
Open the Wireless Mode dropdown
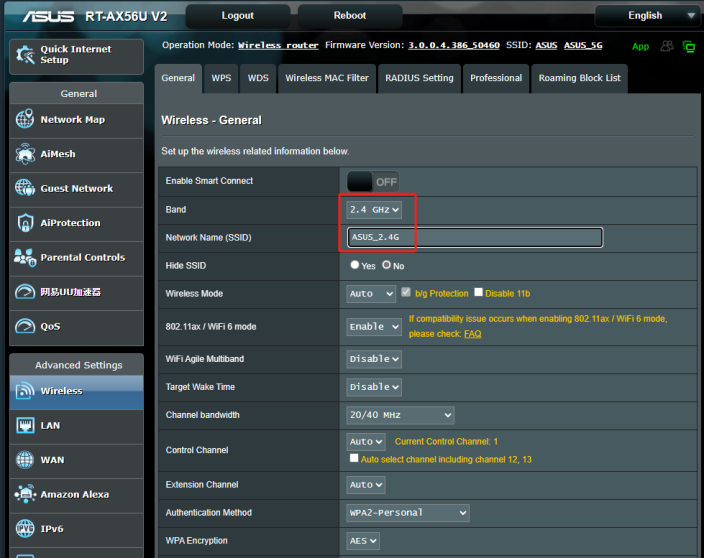pyautogui.click(x=371, y=294)
